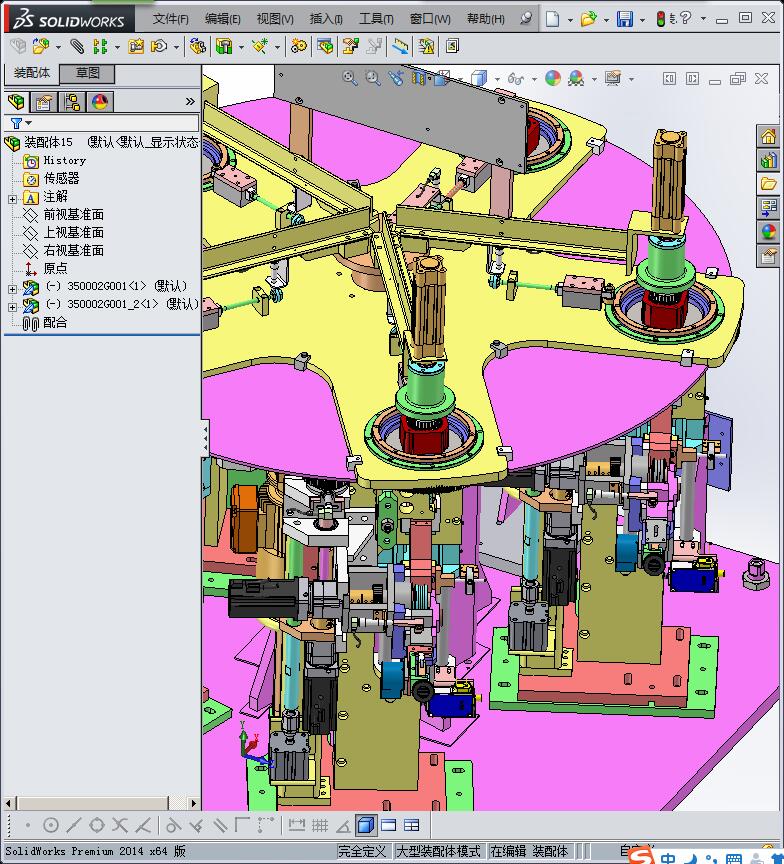Open Design Library icon in task pane
The width and height of the screenshot is (784, 864).
click(x=768, y=160)
